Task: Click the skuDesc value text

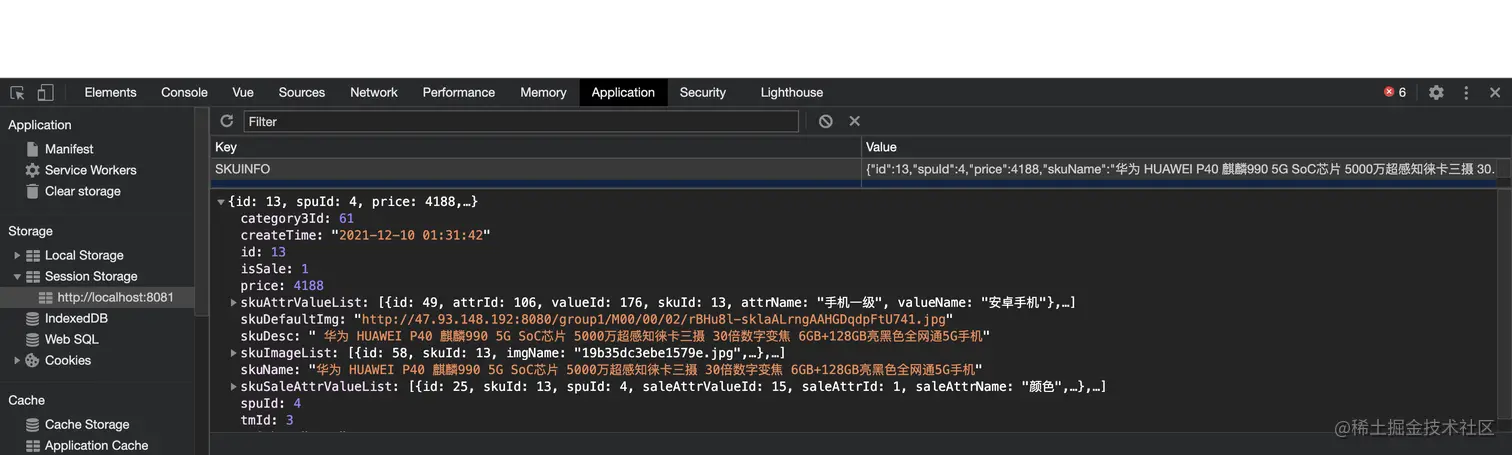Action: pyautogui.click(x=649, y=336)
